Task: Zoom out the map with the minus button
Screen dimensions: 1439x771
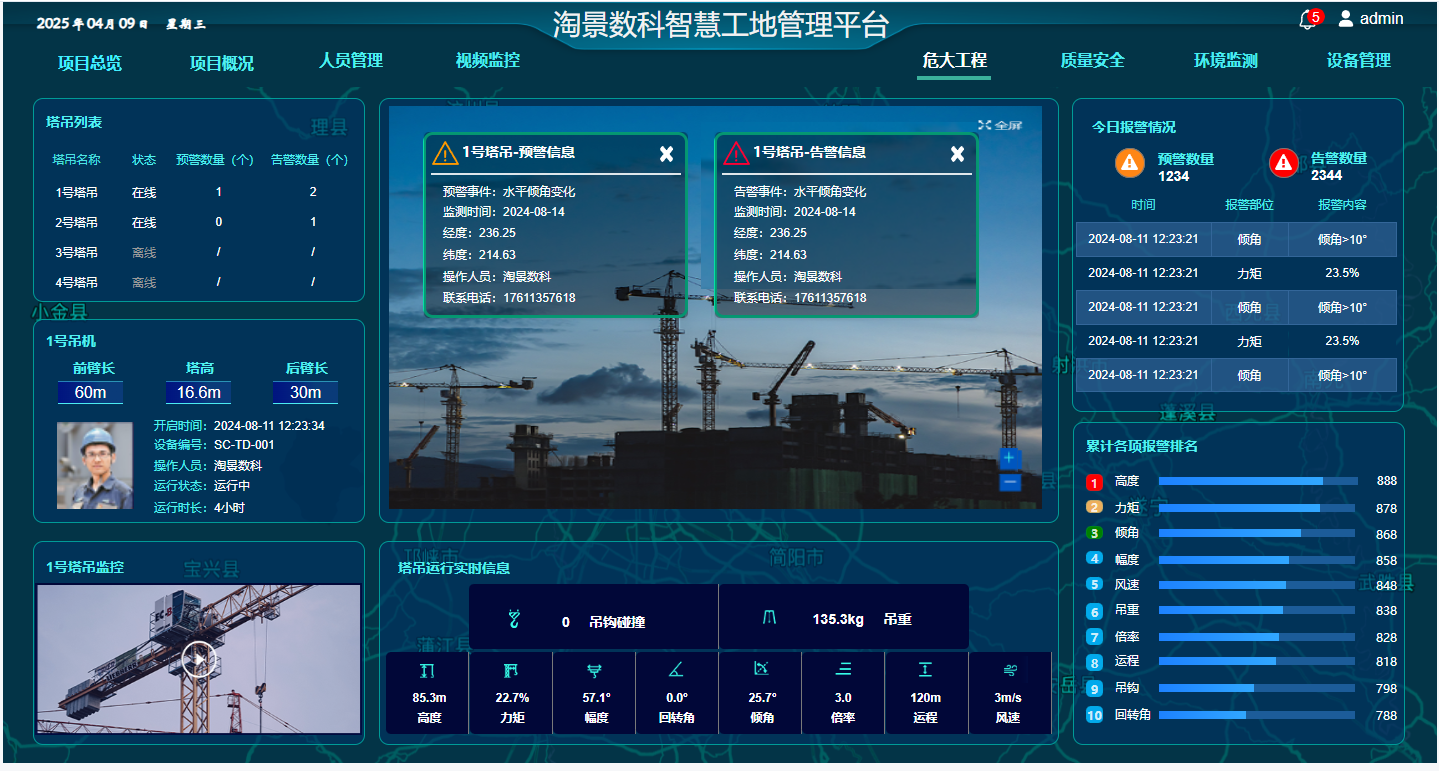Action: (1010, 482)
